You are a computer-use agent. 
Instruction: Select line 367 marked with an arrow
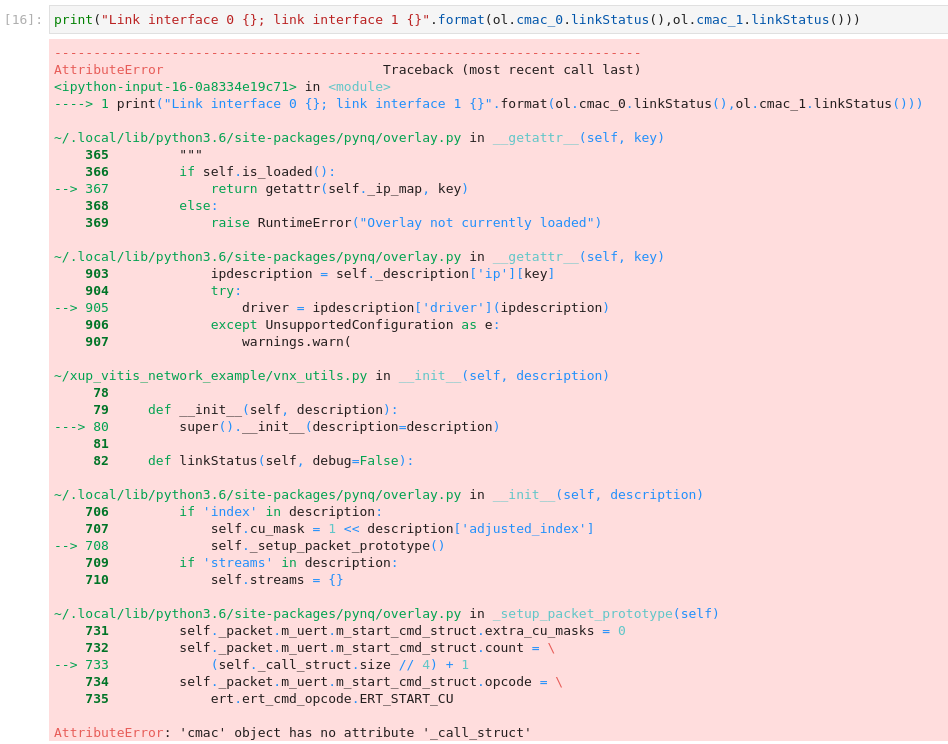300,188
